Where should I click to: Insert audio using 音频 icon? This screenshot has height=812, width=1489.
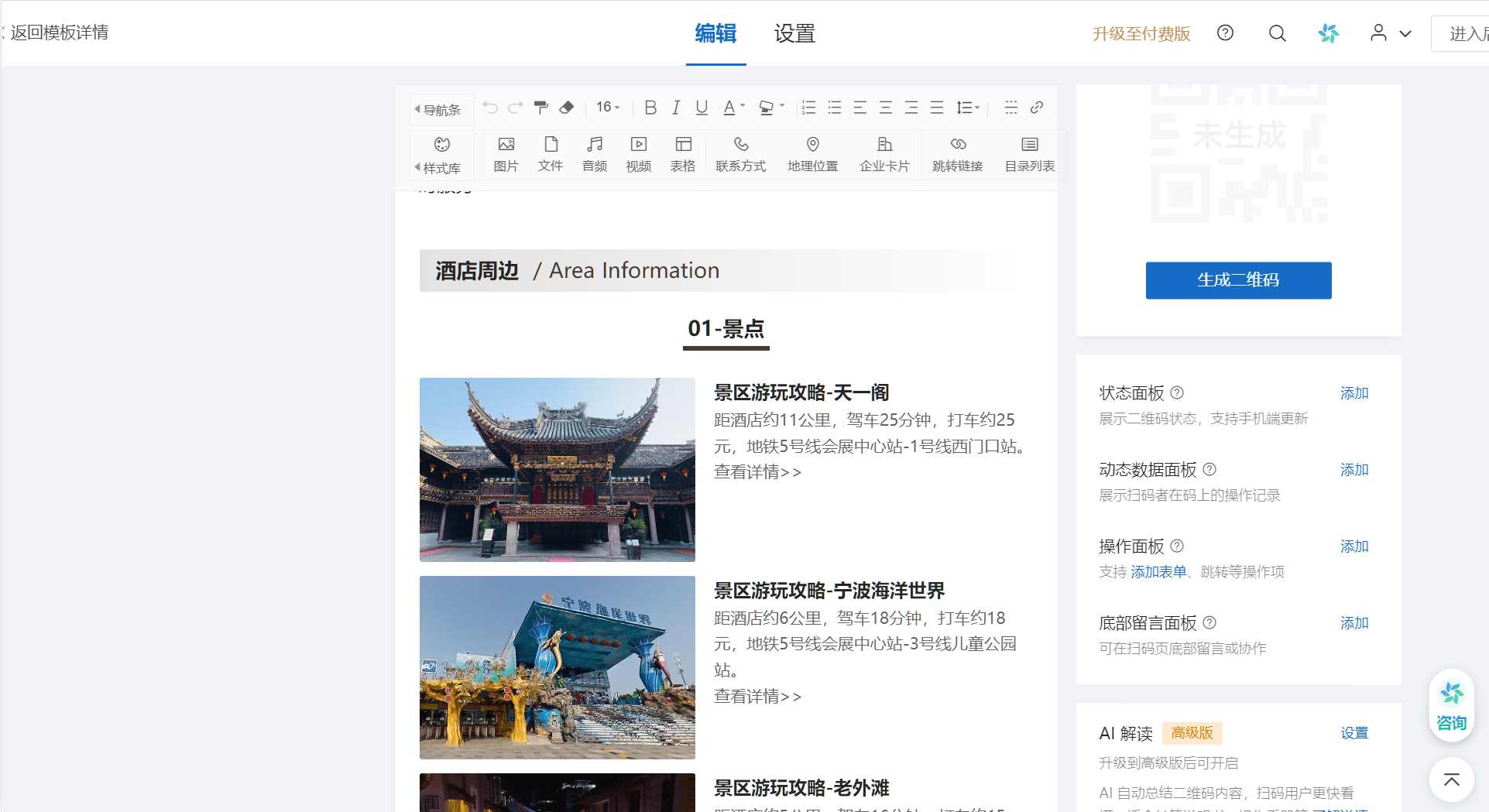pos(594,154)
